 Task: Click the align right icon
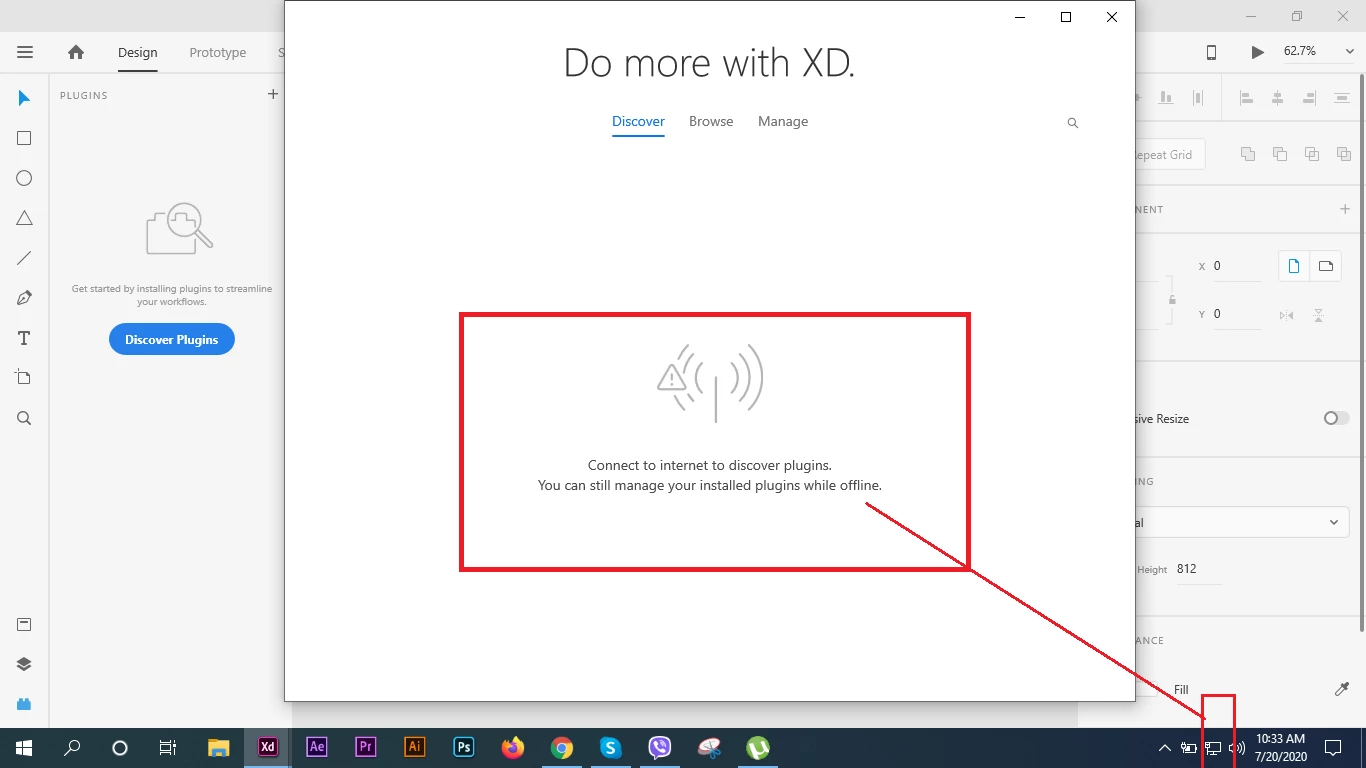[1309, 98]
